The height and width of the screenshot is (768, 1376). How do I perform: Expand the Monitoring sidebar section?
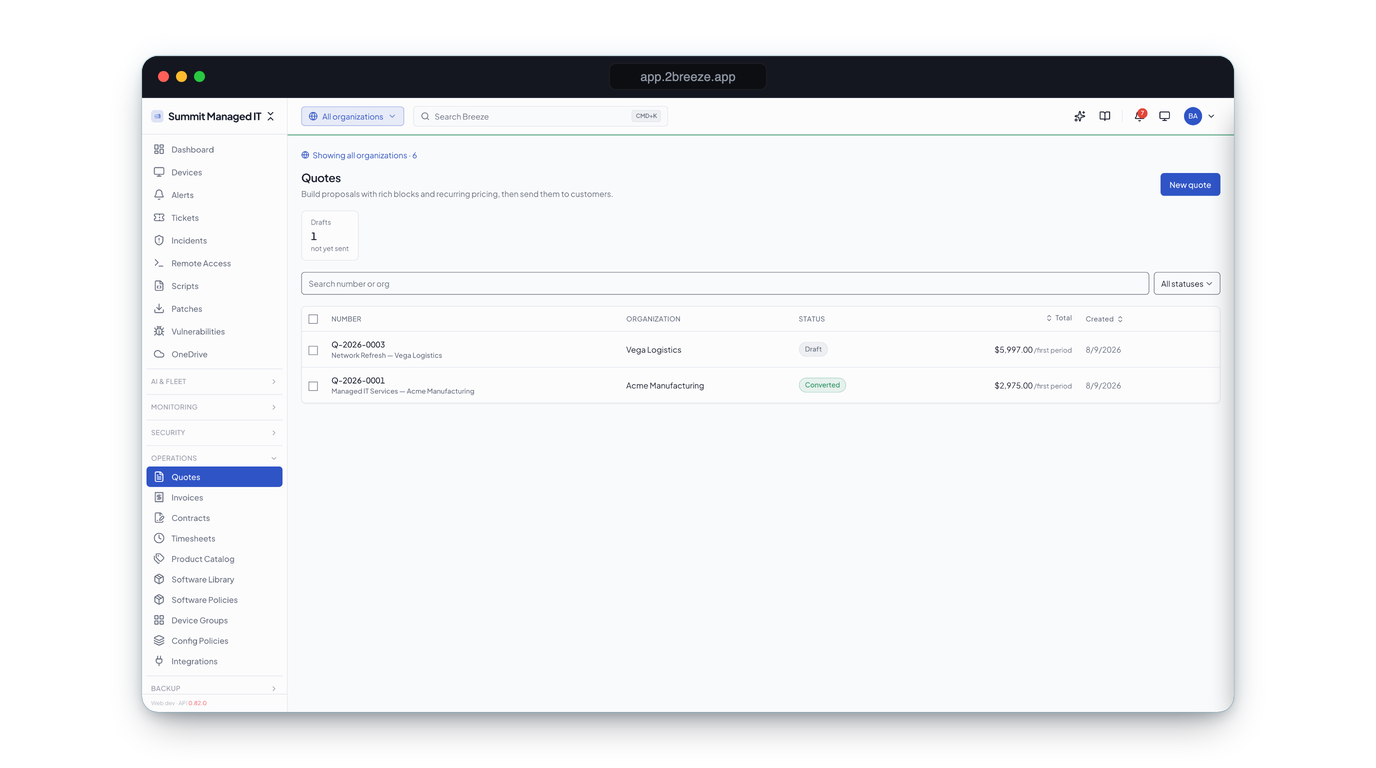(214, 407)
